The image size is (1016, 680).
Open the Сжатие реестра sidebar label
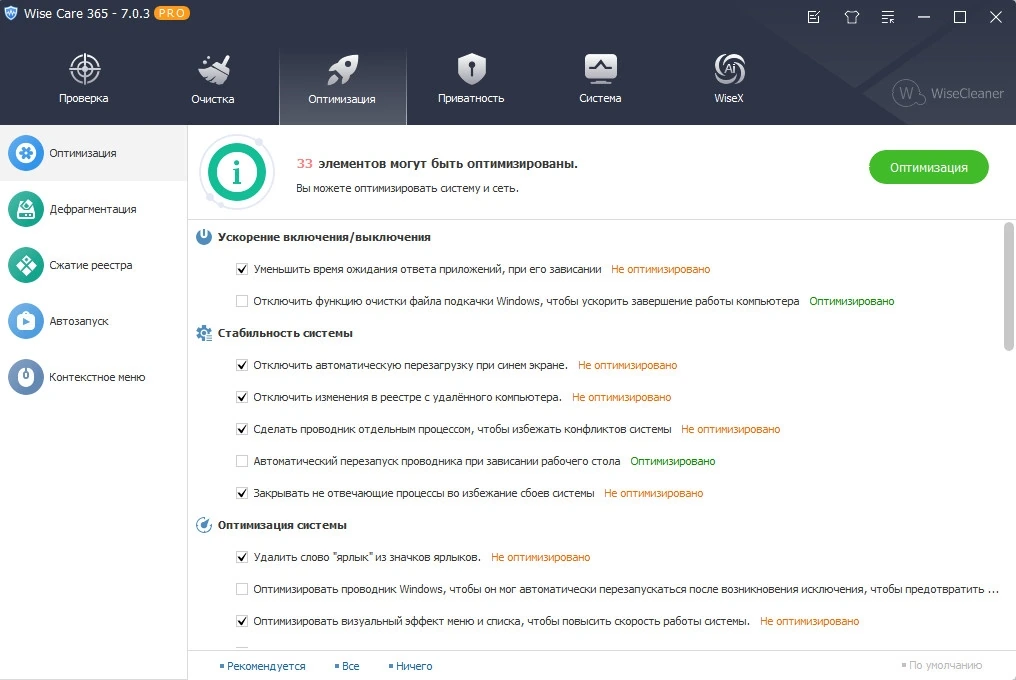tap(91, 264)
